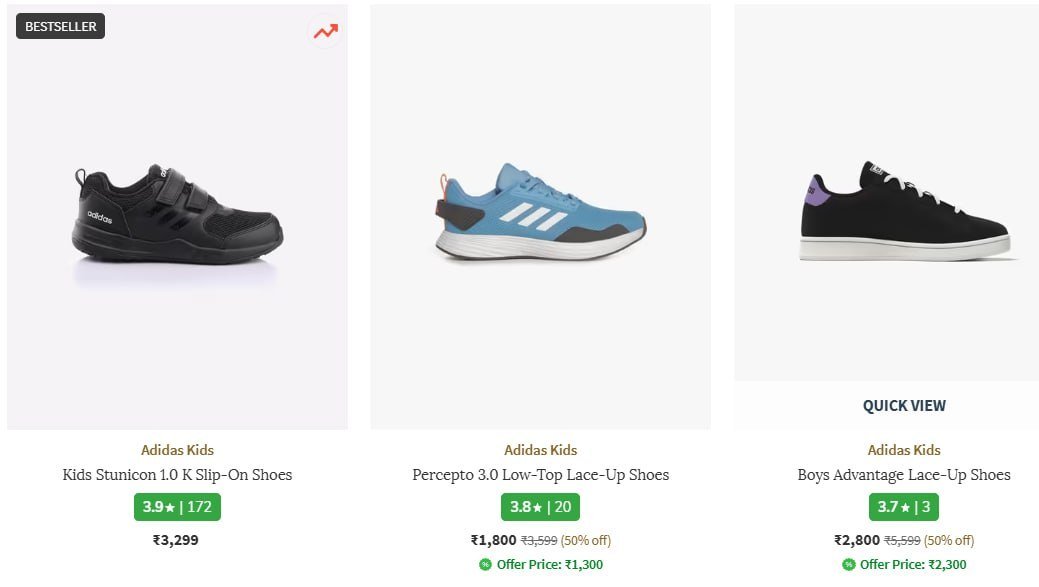1039x587 pixels.
Task: Click the trending arrow icon on first product
Action: click(325, 31)
